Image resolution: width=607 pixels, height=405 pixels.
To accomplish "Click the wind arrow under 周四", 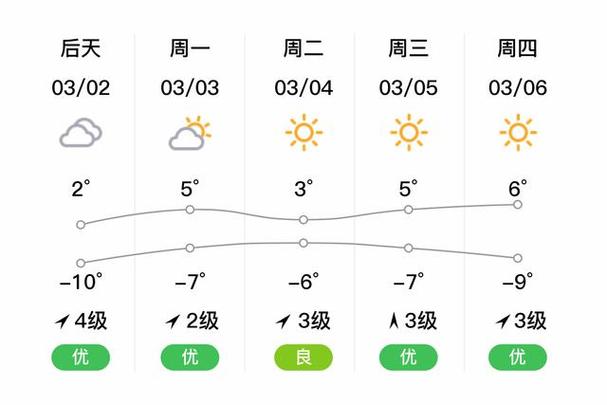I will (x=502, y=321).
